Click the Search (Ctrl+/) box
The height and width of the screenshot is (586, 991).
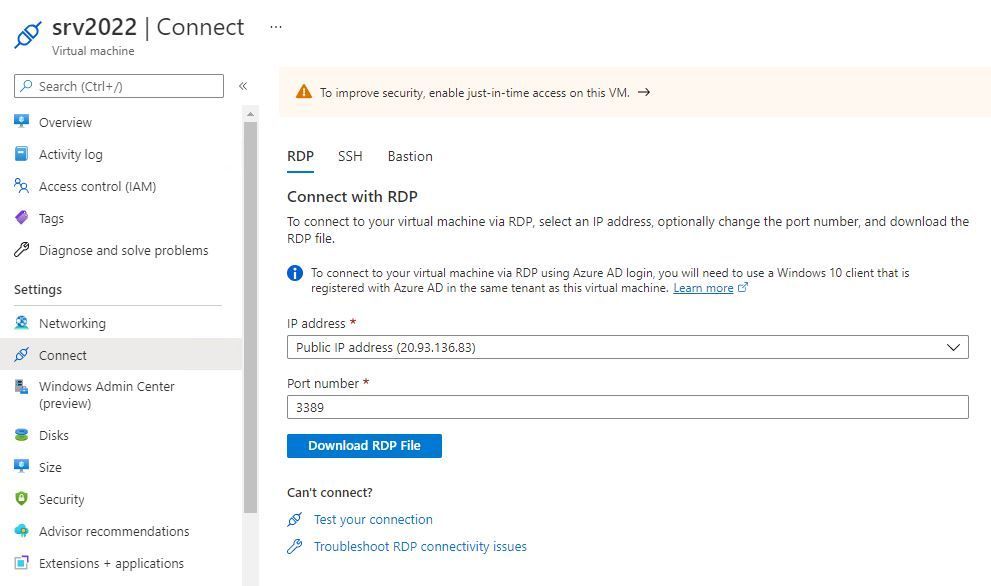[x=119, y=86]
